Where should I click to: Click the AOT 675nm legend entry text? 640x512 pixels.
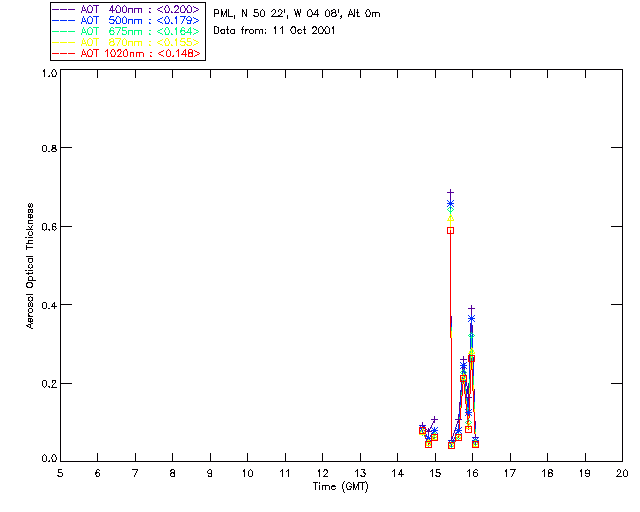(x=140, y=31)
